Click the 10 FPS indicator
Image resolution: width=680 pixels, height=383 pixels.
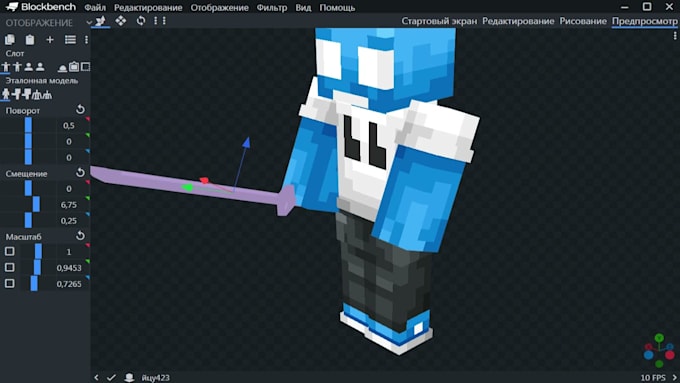tap(653, 378)
